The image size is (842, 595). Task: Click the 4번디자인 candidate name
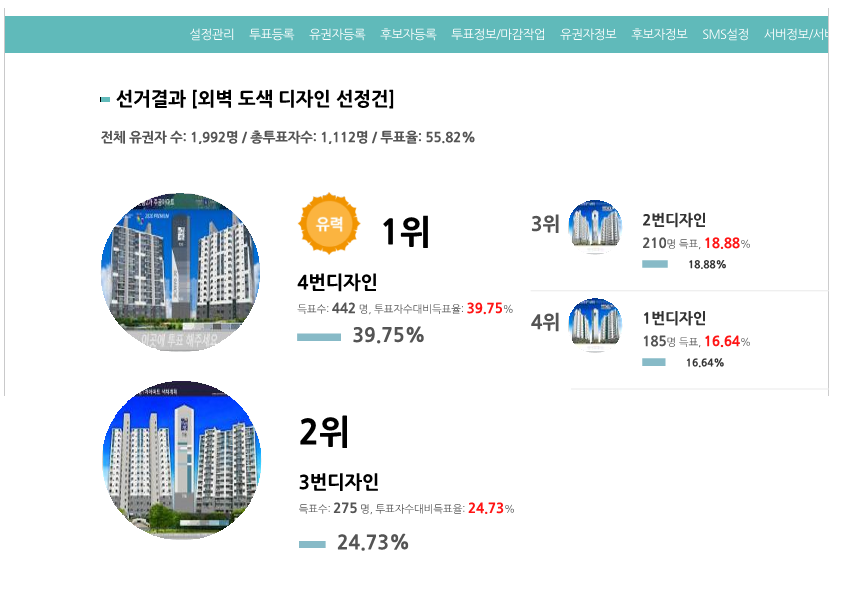point(337,282)
